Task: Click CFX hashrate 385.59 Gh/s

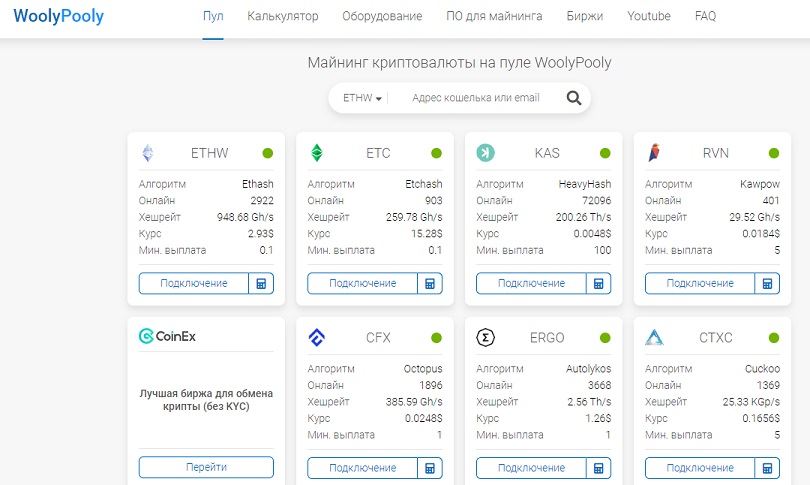Action: click(x=414, y=402)
